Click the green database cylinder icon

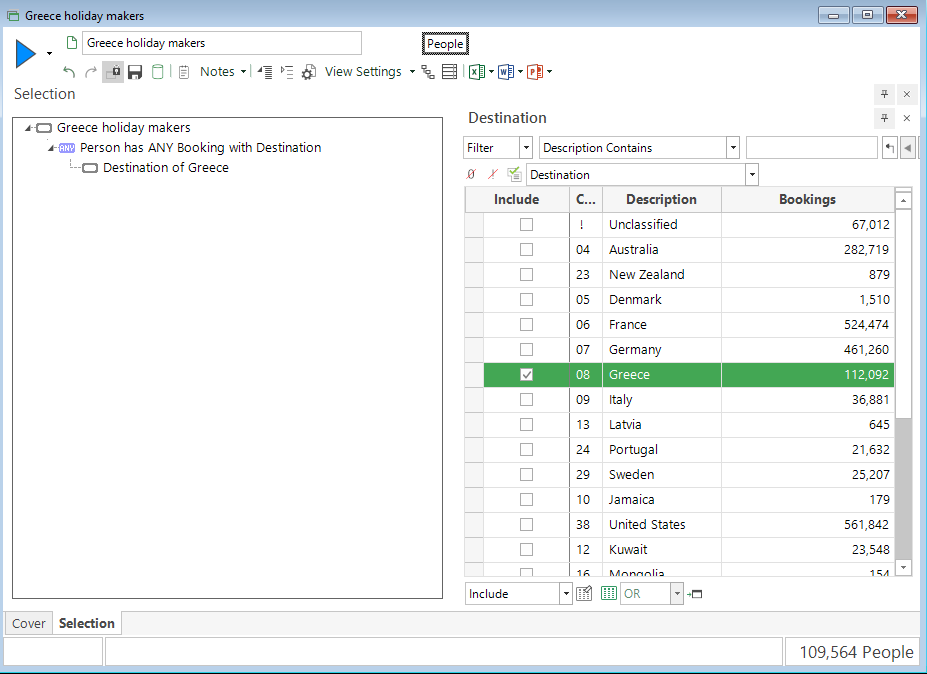[157, 72]
